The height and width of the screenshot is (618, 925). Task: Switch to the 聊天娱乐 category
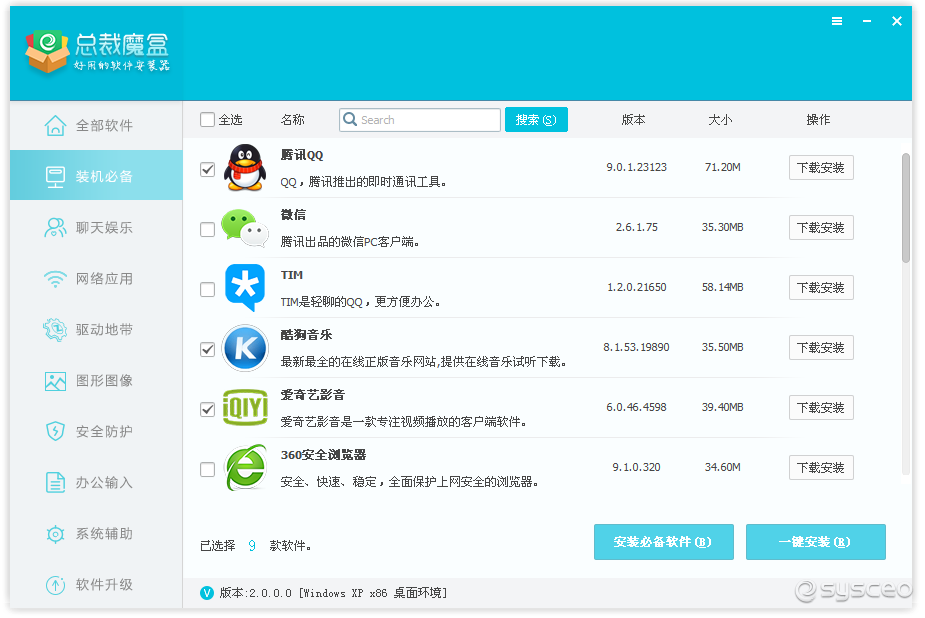click(x=96, y=228)
